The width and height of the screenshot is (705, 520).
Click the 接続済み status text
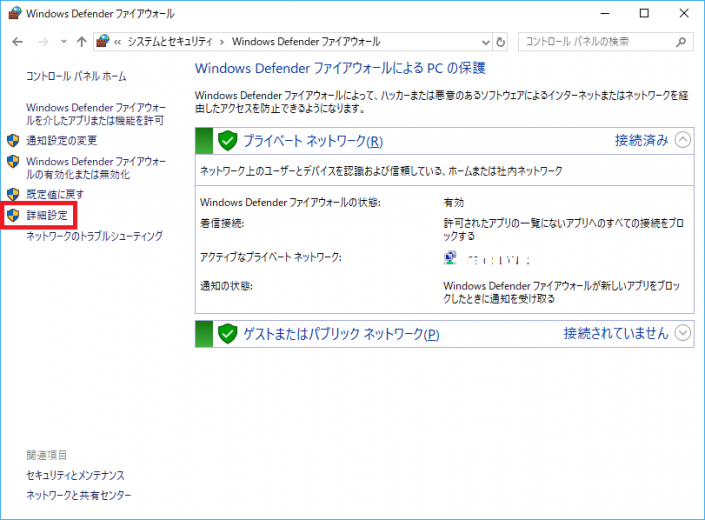tap(642, 140)
